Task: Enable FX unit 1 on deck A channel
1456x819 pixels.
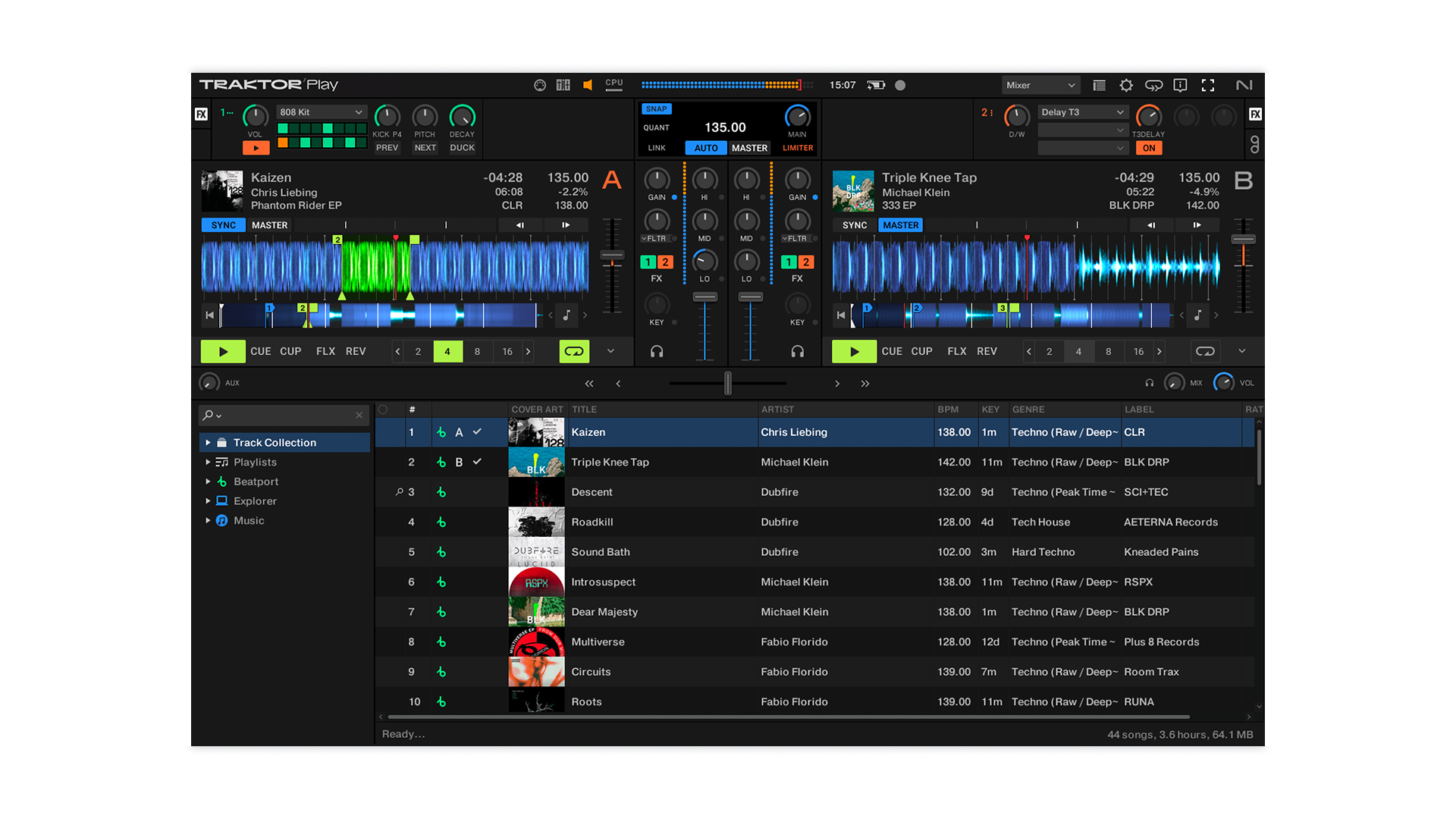Action: (647, 262)
